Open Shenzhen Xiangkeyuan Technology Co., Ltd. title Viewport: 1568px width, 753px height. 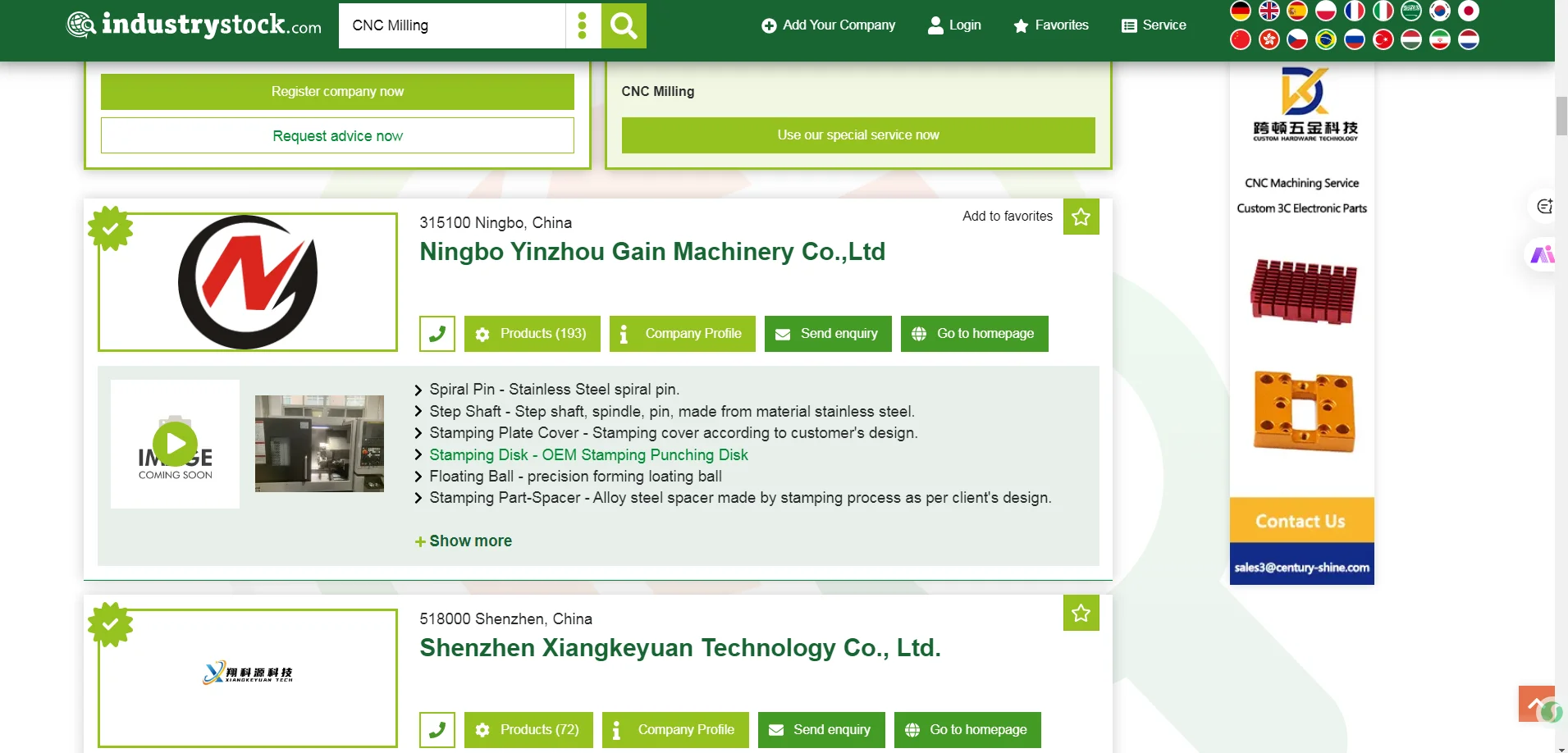pyautogui.click(x=680, y=648)
